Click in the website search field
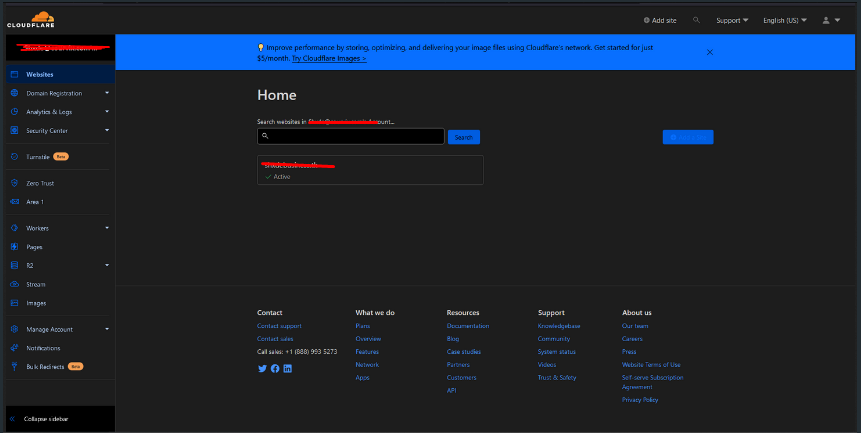Viewport: 861px width, 433px height. tap(351, 136)
